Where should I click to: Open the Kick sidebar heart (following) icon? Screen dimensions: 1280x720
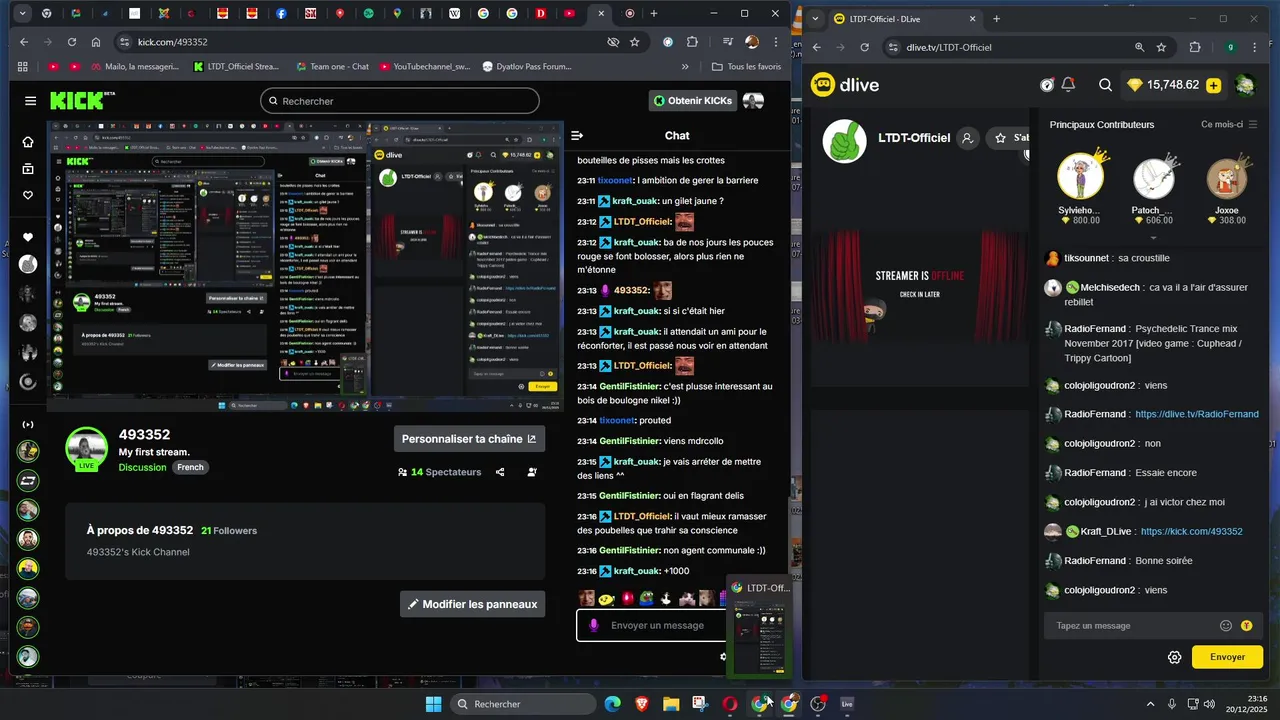click(x=28, y=195)
